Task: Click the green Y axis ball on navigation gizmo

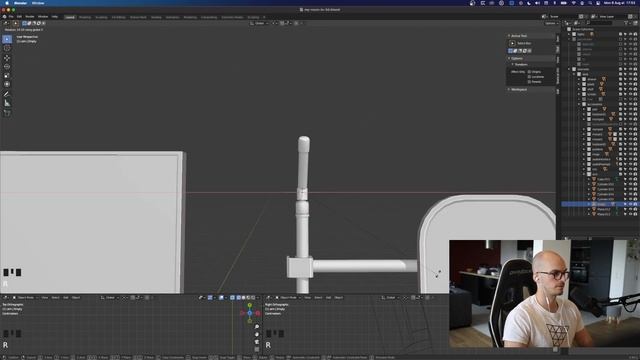Action: click(x=250, y=305)
